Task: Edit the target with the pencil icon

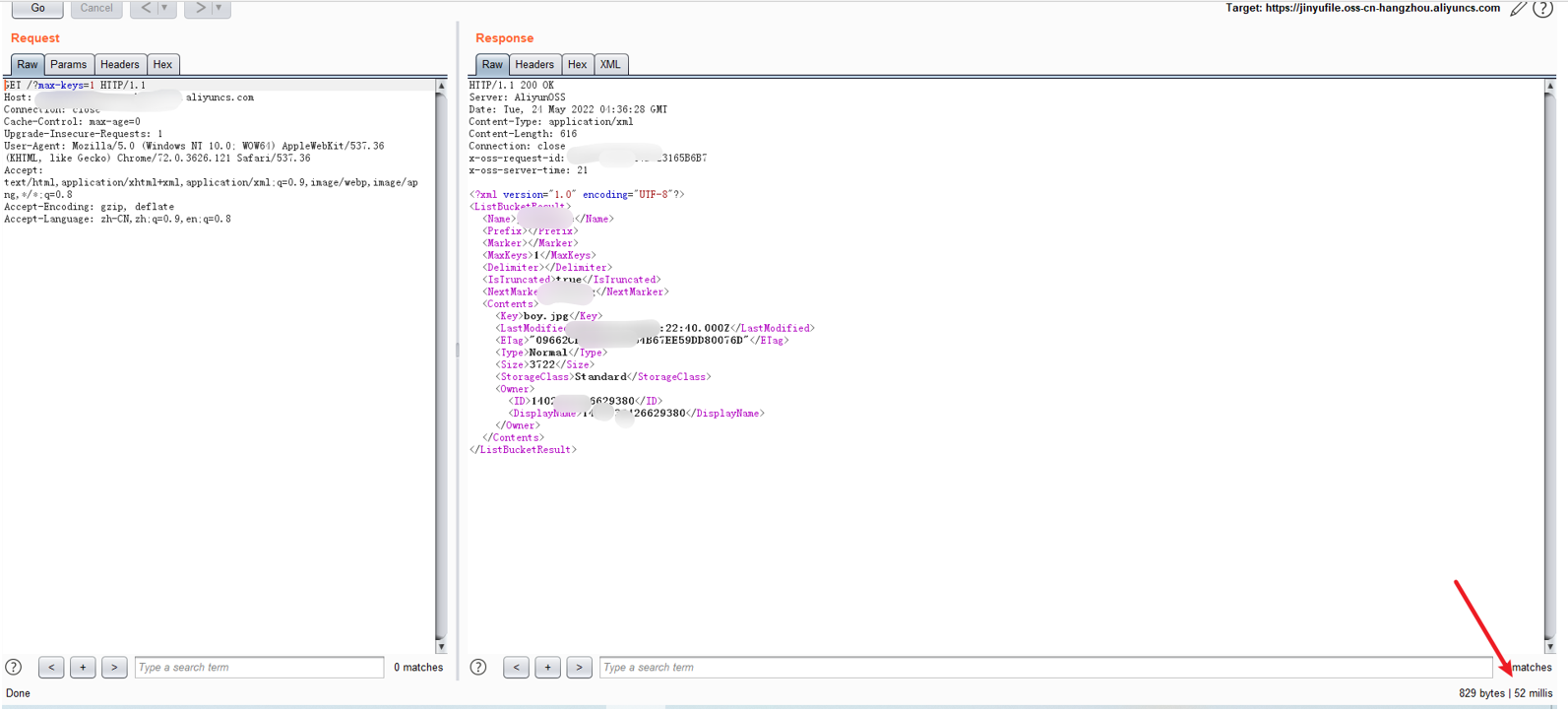Action: (x=1518, y=9)
